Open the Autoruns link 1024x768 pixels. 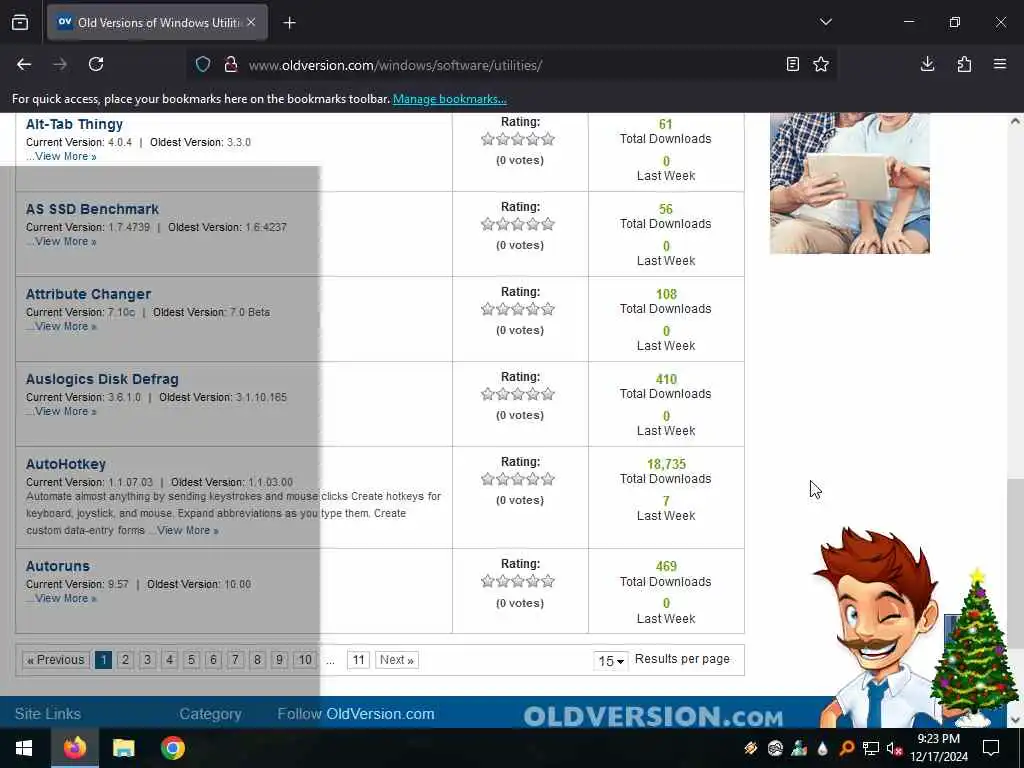(x=58, y=566)
